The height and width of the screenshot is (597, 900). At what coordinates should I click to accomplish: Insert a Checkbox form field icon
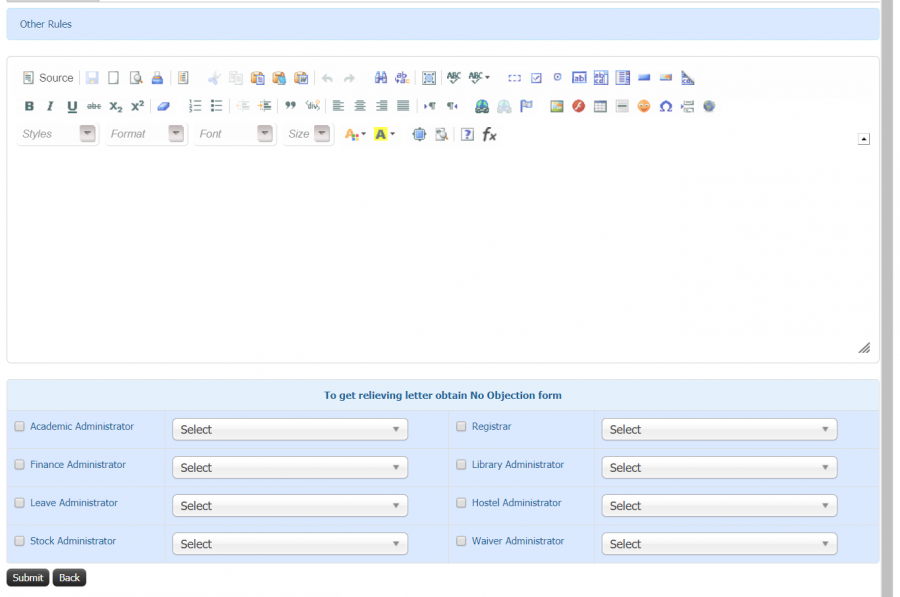pos(536,77)
